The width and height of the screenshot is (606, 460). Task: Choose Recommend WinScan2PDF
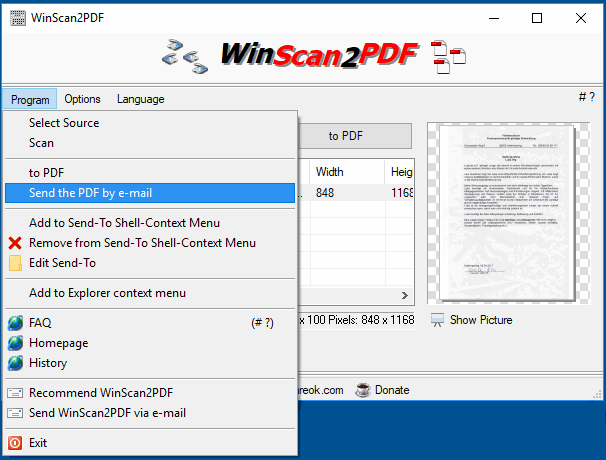[150, 393]
